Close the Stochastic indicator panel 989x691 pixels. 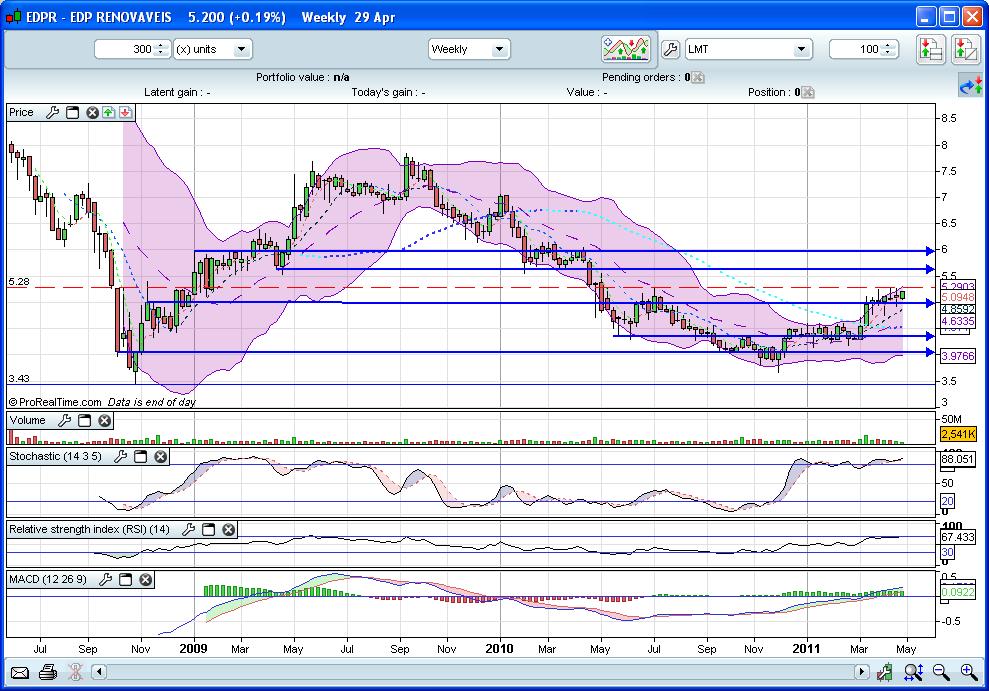(x=161, y=456)
